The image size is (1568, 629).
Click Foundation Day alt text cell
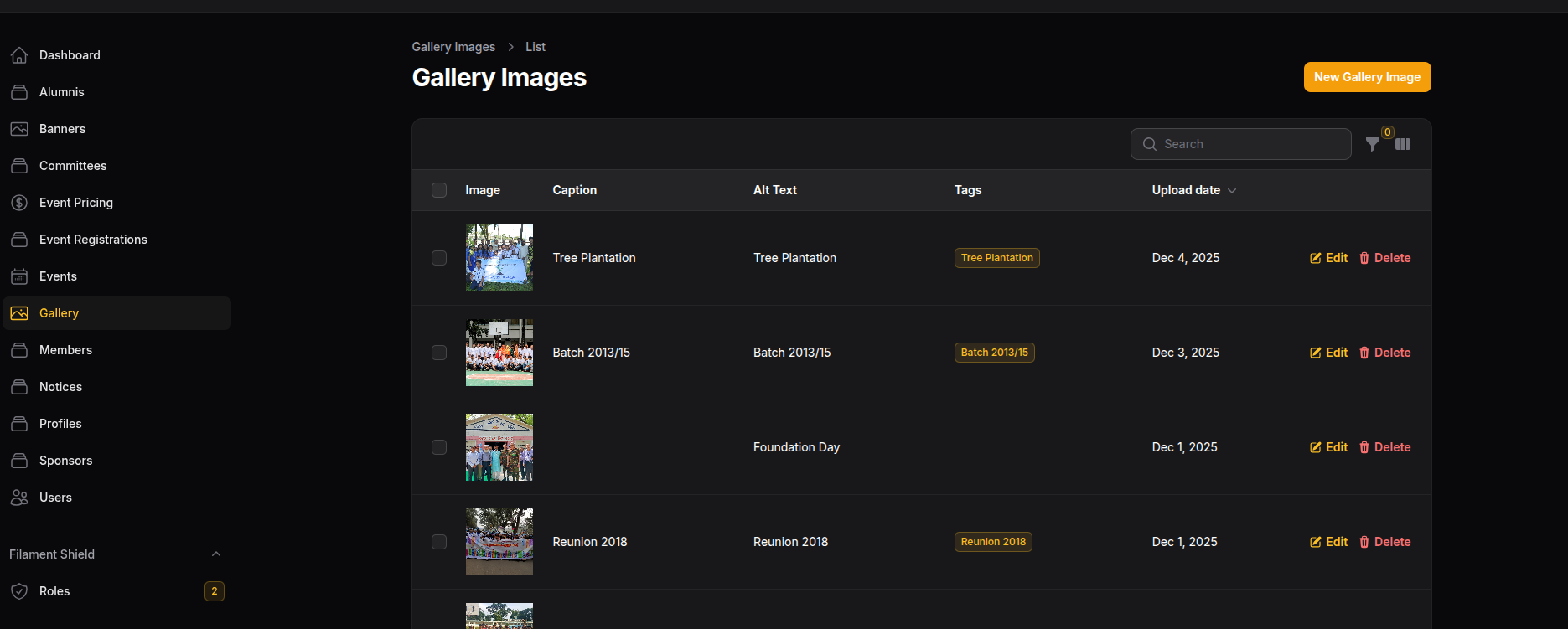pos(796,447)
